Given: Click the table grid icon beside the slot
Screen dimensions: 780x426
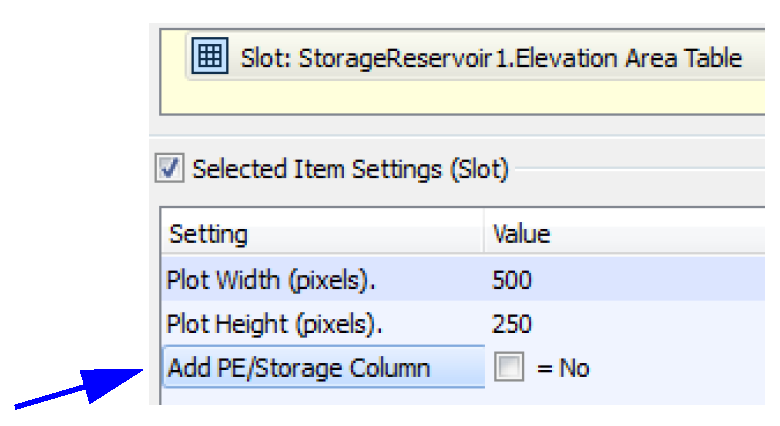Looking at the screenshot, I should point(209,57).
